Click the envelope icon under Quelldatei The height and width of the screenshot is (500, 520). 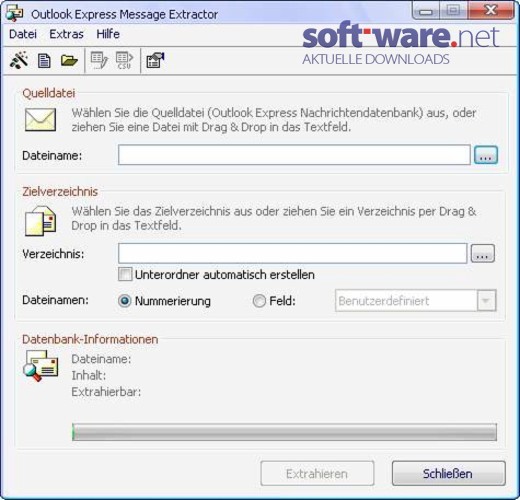40,120
